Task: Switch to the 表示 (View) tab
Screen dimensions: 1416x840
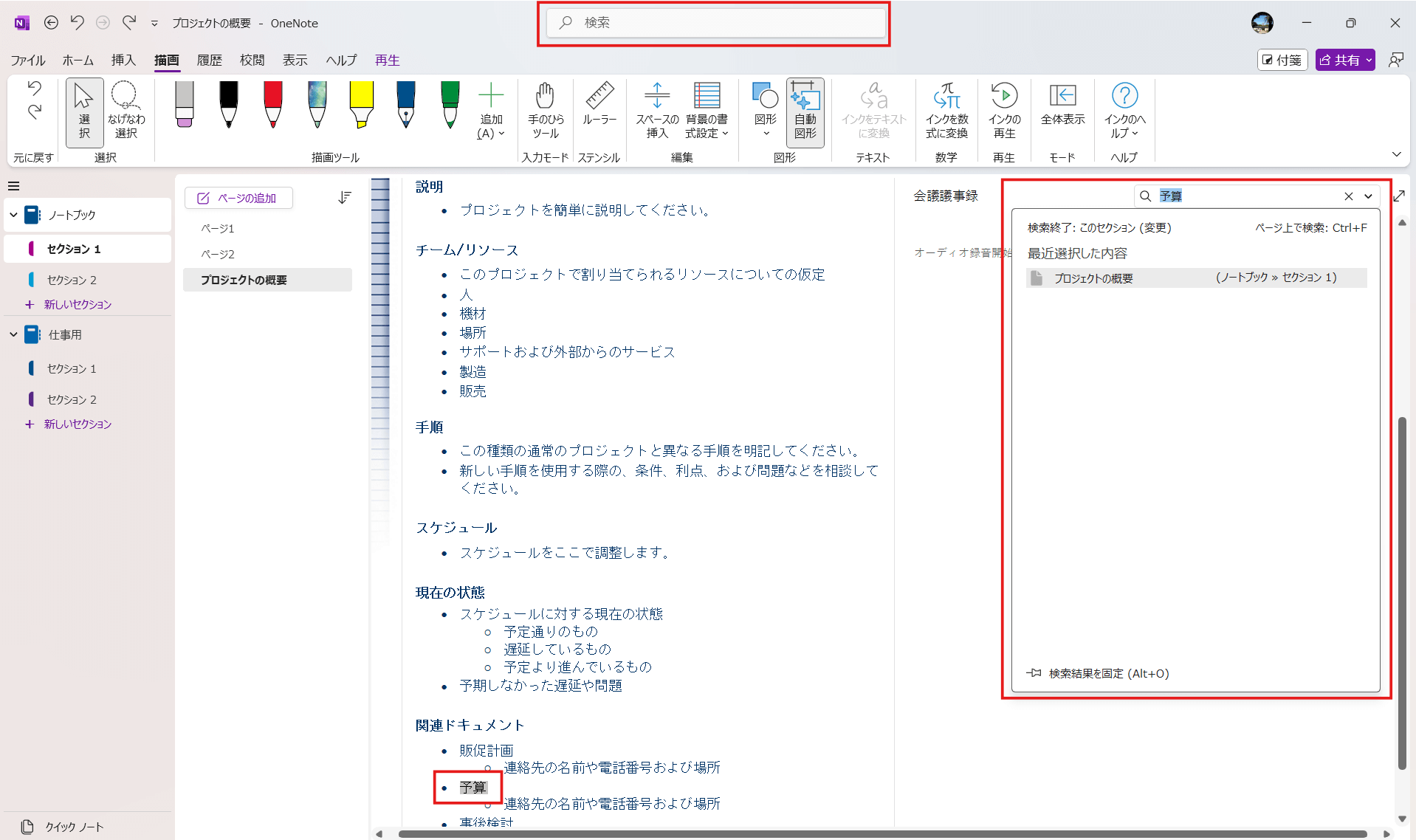Action: click(x=295, y=61)
